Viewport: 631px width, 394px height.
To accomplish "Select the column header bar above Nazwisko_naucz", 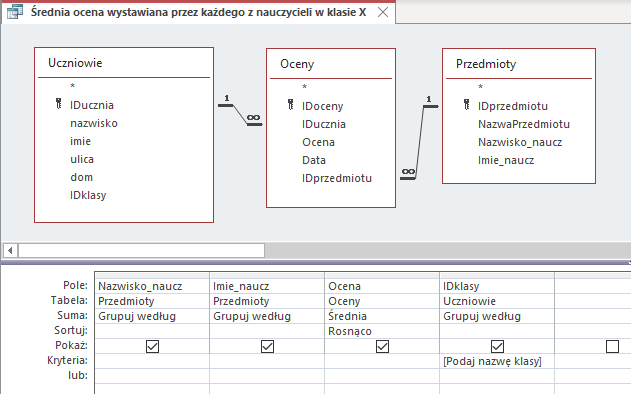I will point(152,275).
